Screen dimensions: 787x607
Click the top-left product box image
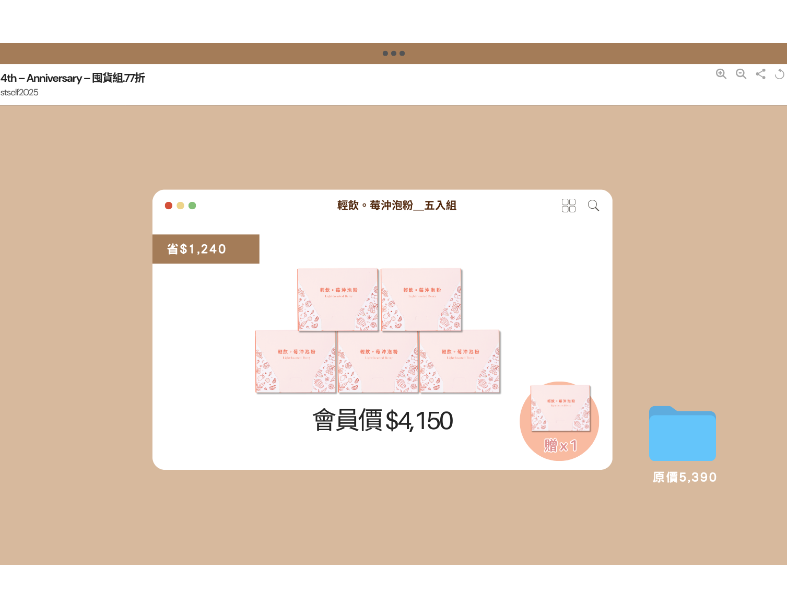click(337, 299)
